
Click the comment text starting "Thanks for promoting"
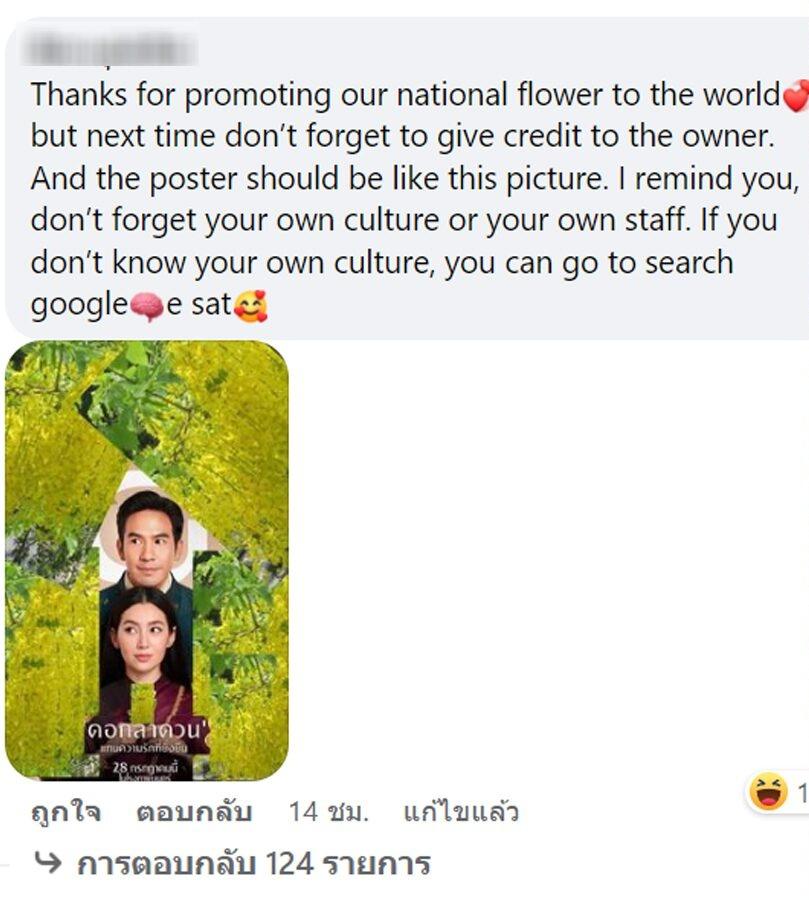tap(400, 180)
